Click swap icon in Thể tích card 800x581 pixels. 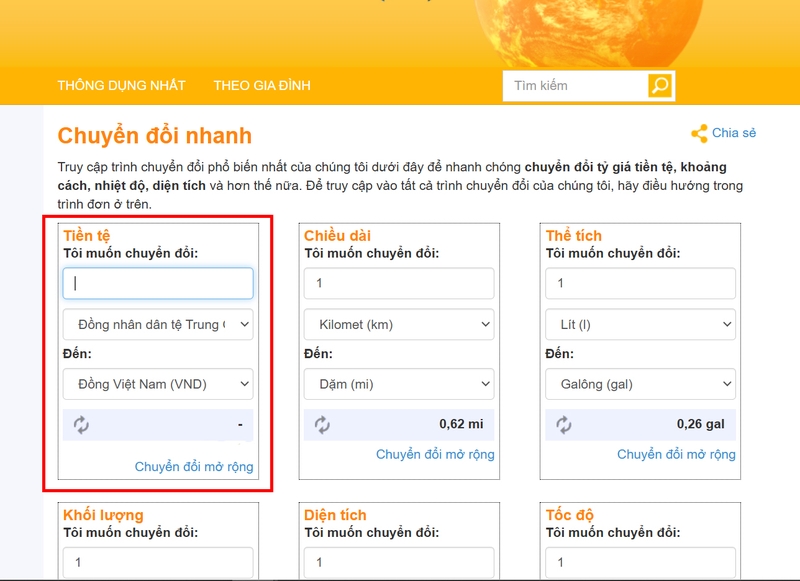point(563,424)
